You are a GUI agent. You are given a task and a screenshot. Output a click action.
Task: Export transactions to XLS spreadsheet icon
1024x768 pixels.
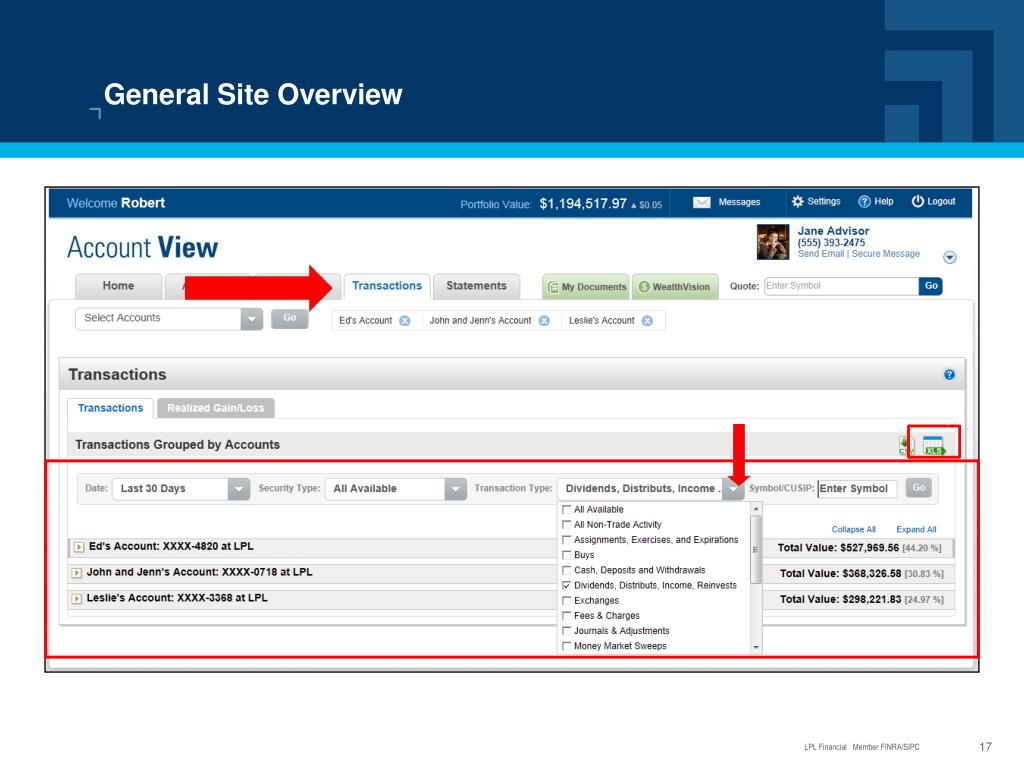[934, 445]
